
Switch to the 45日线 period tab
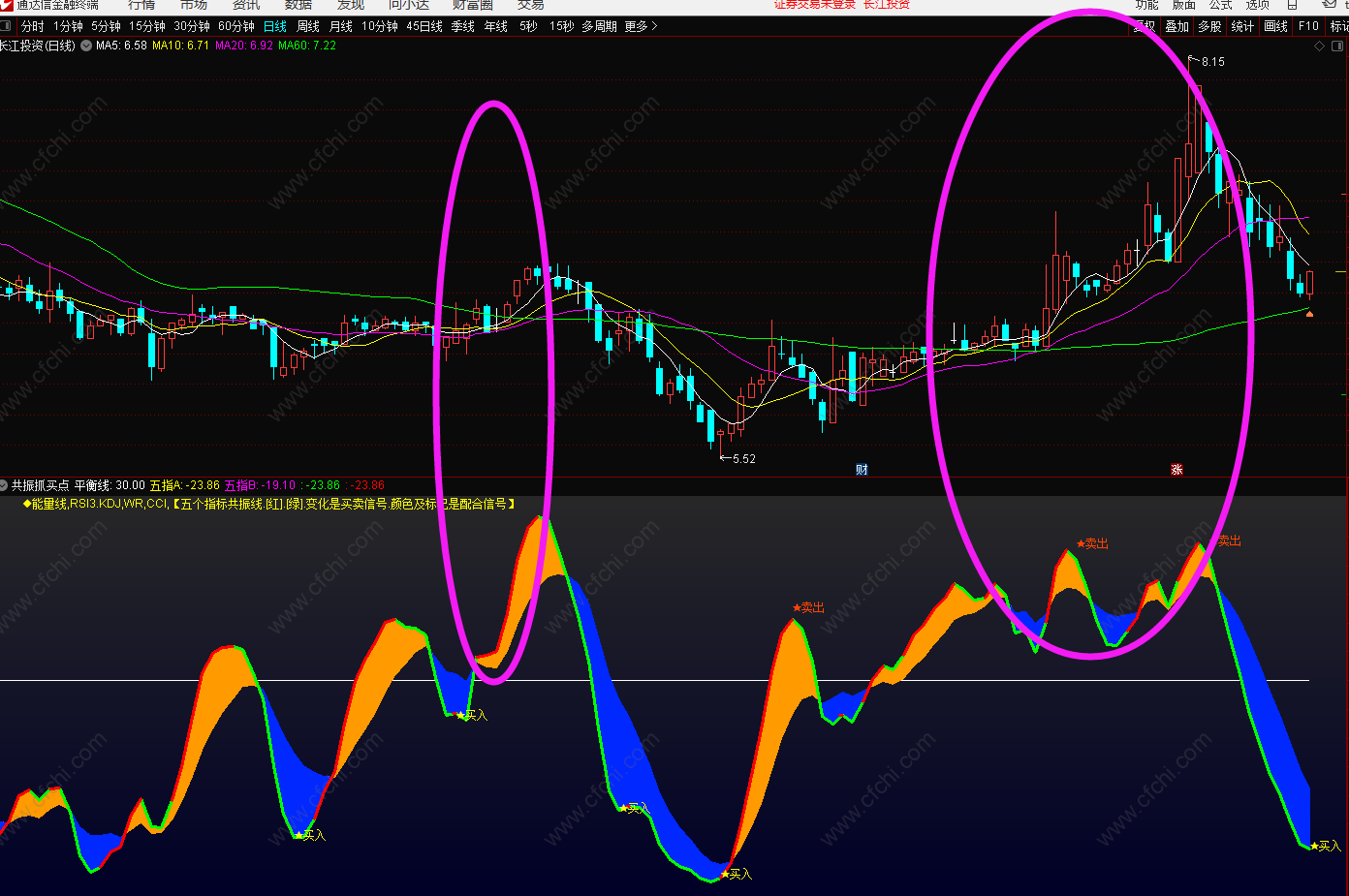pyautogui.click(x=424, y=26)
